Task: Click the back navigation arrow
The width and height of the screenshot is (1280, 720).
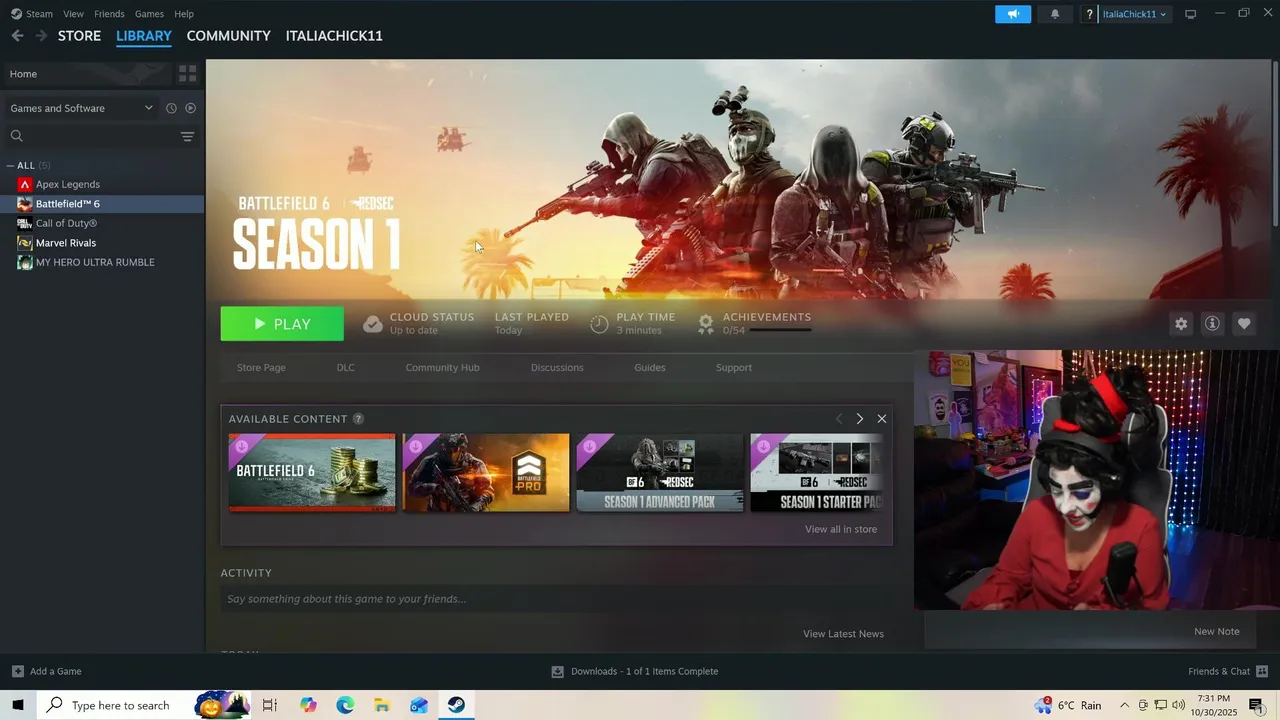Action: (17, 36)
